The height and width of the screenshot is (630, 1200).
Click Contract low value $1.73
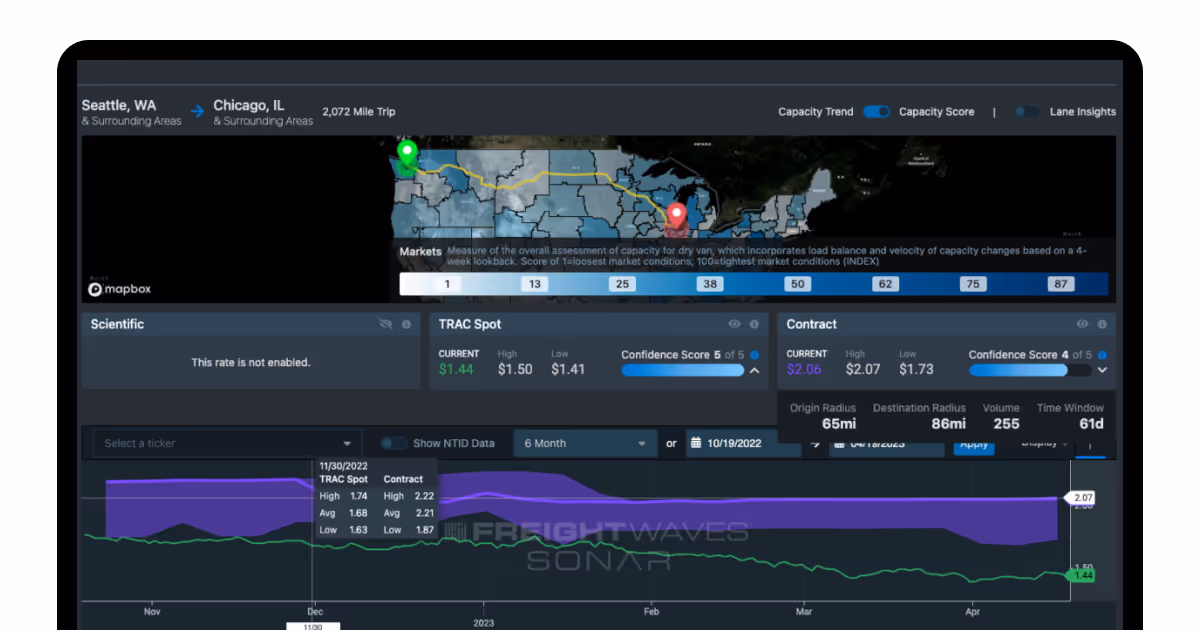coord(916,370)
